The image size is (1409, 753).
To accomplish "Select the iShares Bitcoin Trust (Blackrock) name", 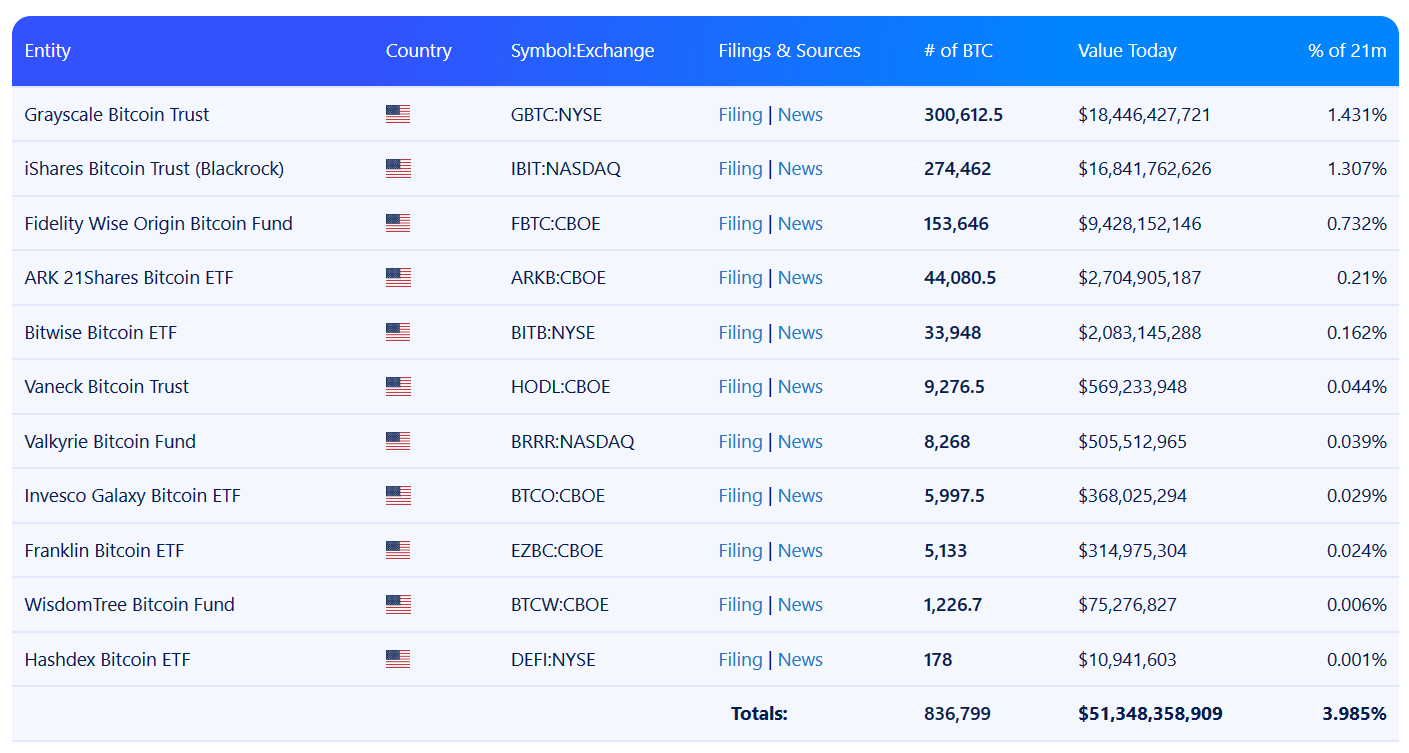I will [154, 169].
